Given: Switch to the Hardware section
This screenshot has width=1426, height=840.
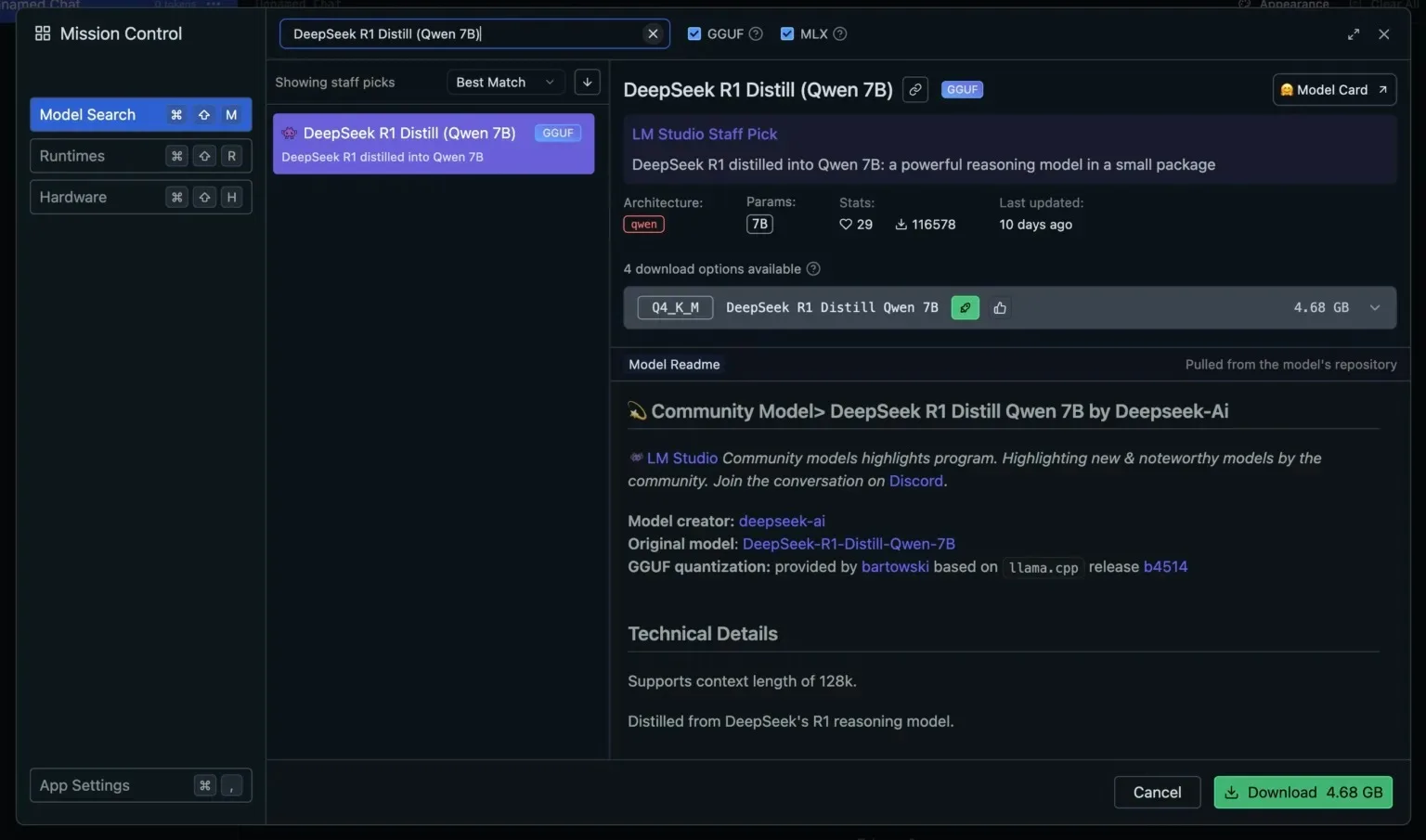Looking at the screenshot, I should (x=140, y=198).
